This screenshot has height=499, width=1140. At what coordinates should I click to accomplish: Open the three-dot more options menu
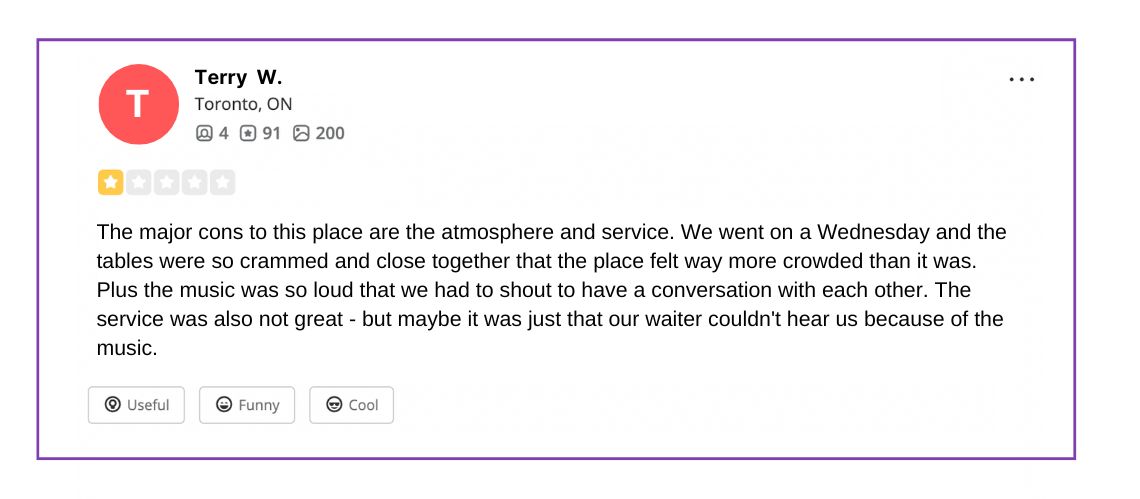[1021, 79]
